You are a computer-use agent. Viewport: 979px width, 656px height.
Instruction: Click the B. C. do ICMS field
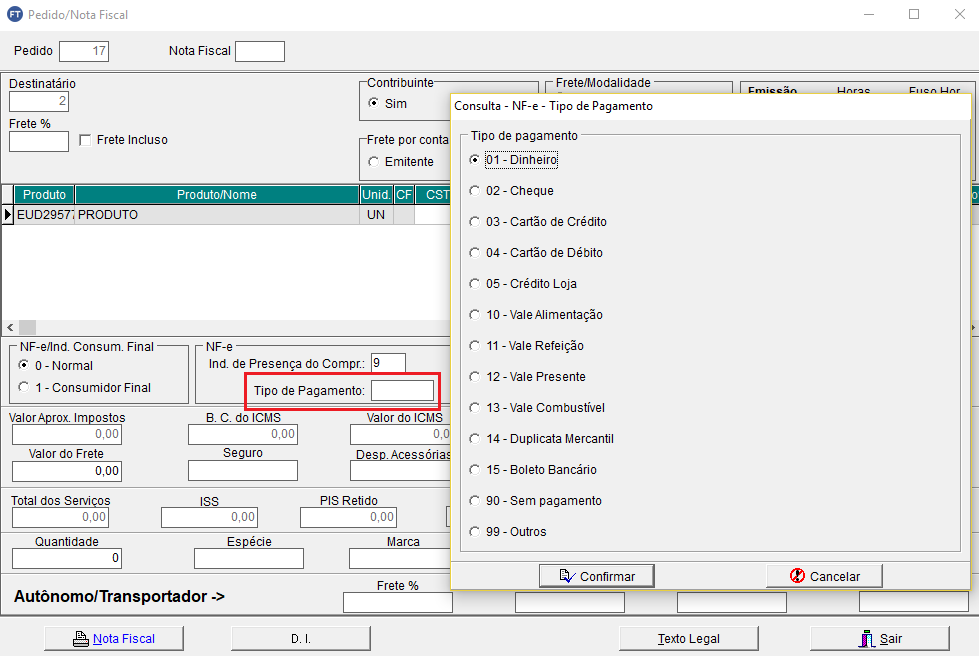tap(243, 434)
